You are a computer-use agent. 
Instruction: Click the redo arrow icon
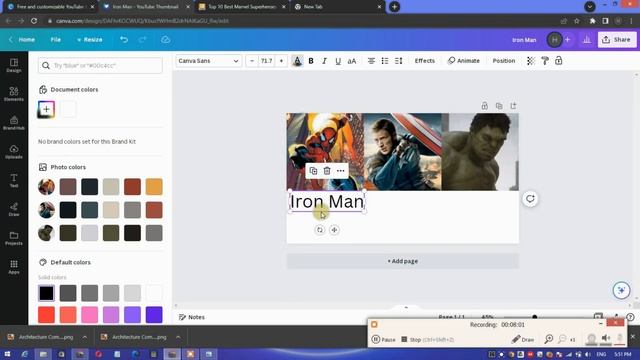(142, 40)
